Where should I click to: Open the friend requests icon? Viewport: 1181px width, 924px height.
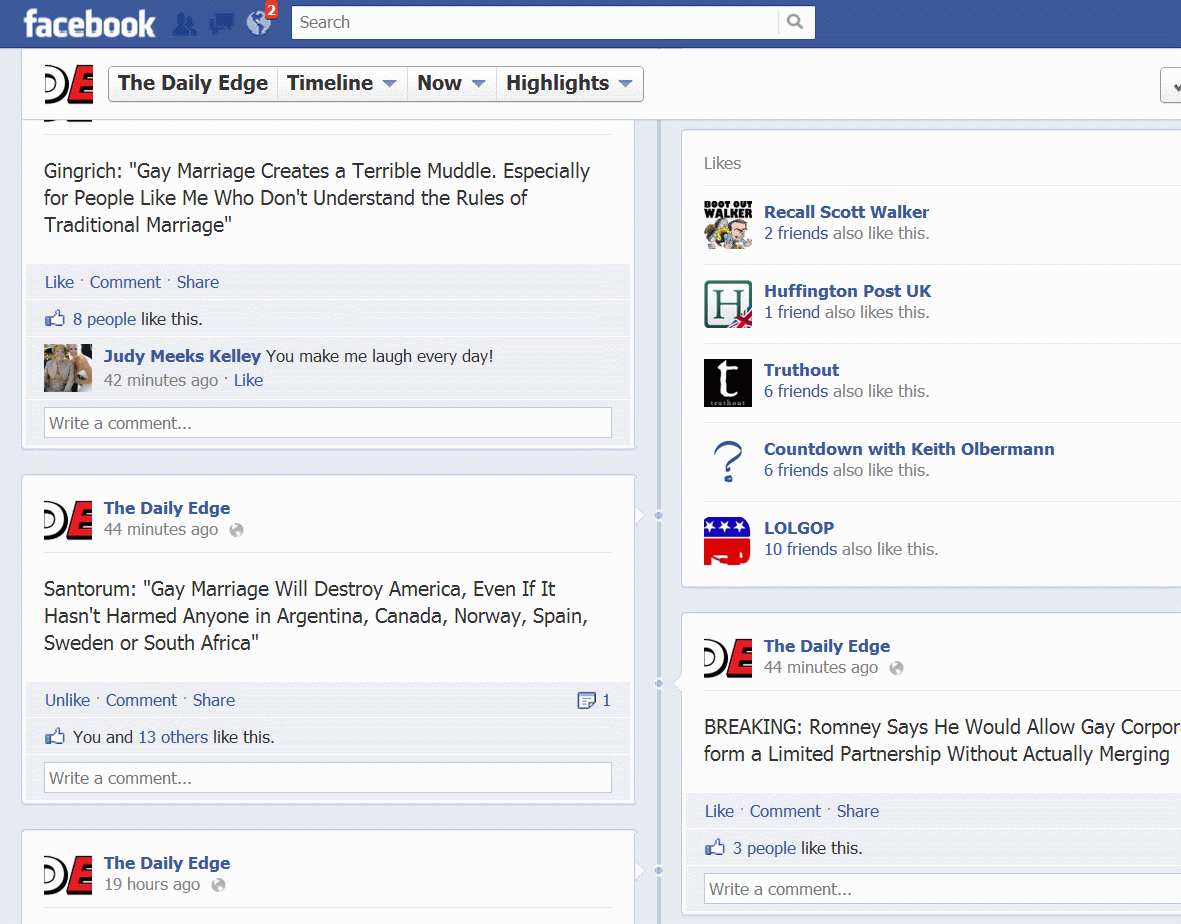coord(184,23)
